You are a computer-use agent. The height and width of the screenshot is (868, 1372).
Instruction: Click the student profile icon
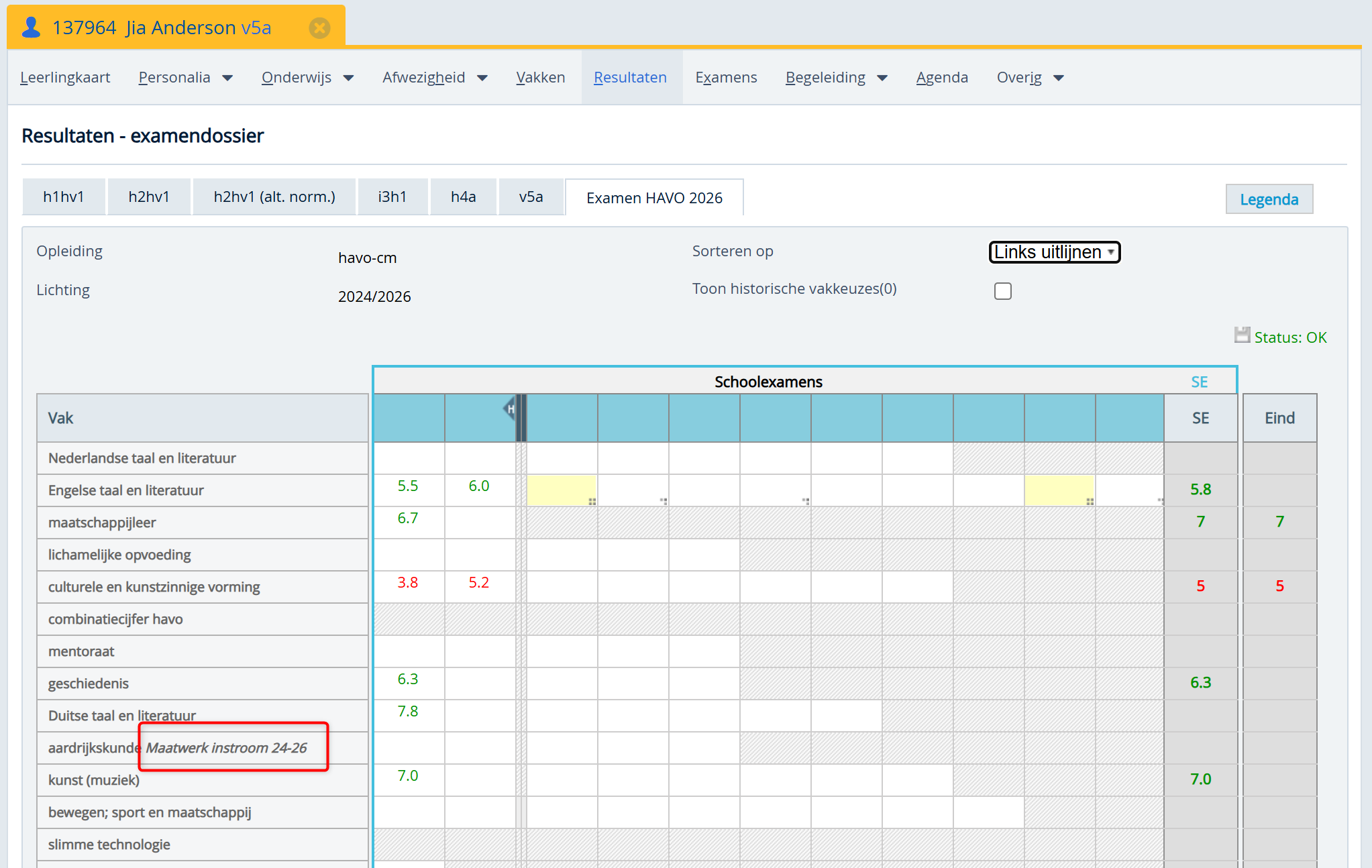point(31,28)
